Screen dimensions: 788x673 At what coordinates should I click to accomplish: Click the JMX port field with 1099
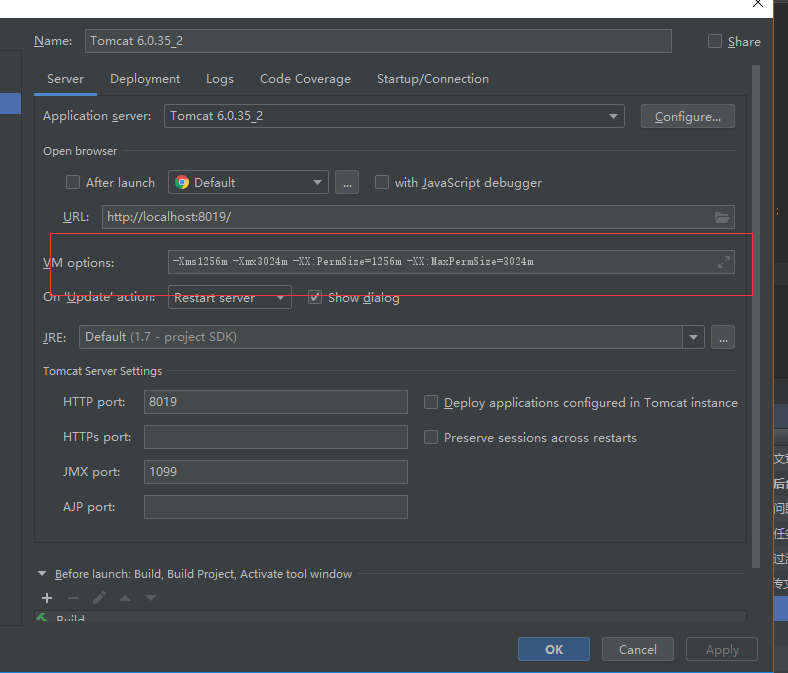(275, 472)
